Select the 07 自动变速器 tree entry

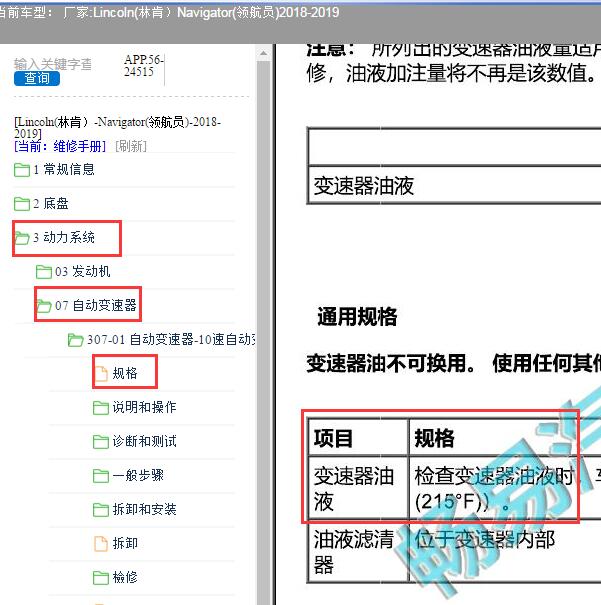(x=96, y=305)
